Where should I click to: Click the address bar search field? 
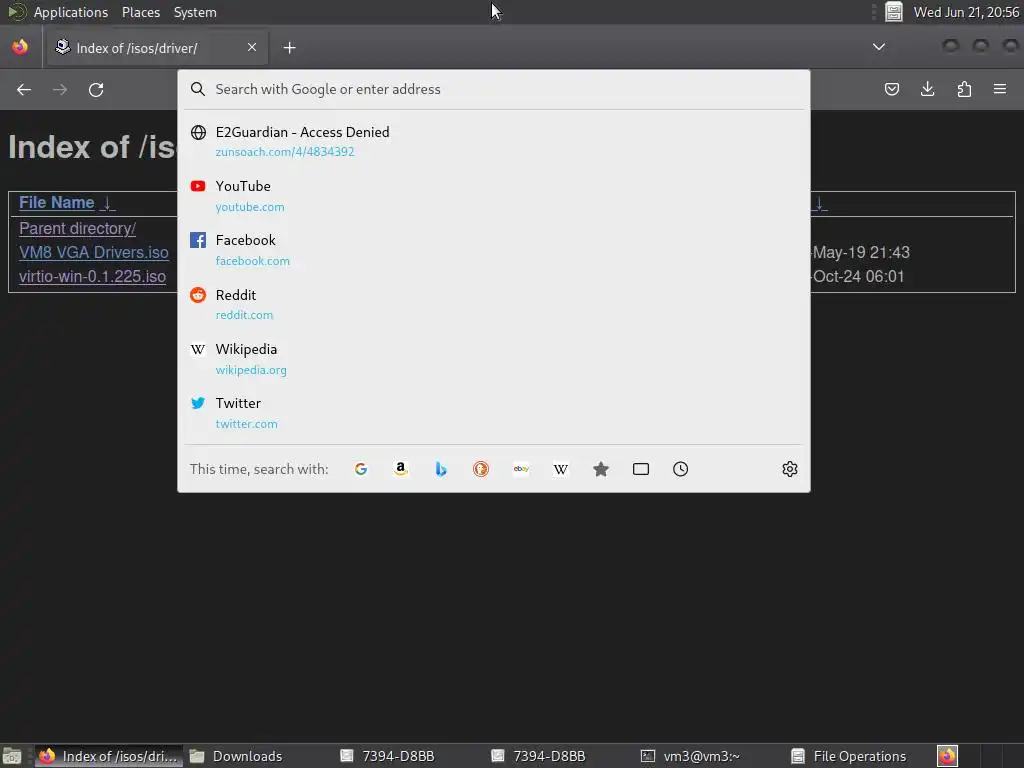click(494, 89)
